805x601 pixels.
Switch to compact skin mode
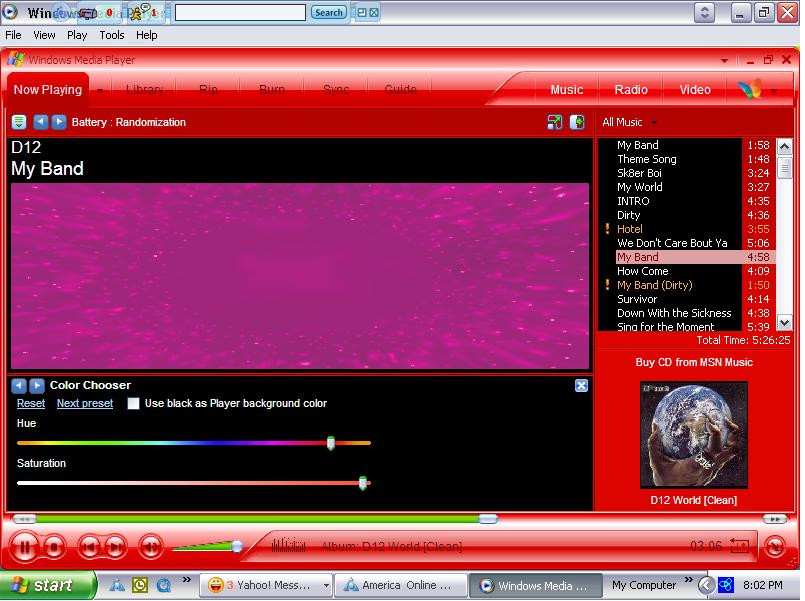point(775,547)
